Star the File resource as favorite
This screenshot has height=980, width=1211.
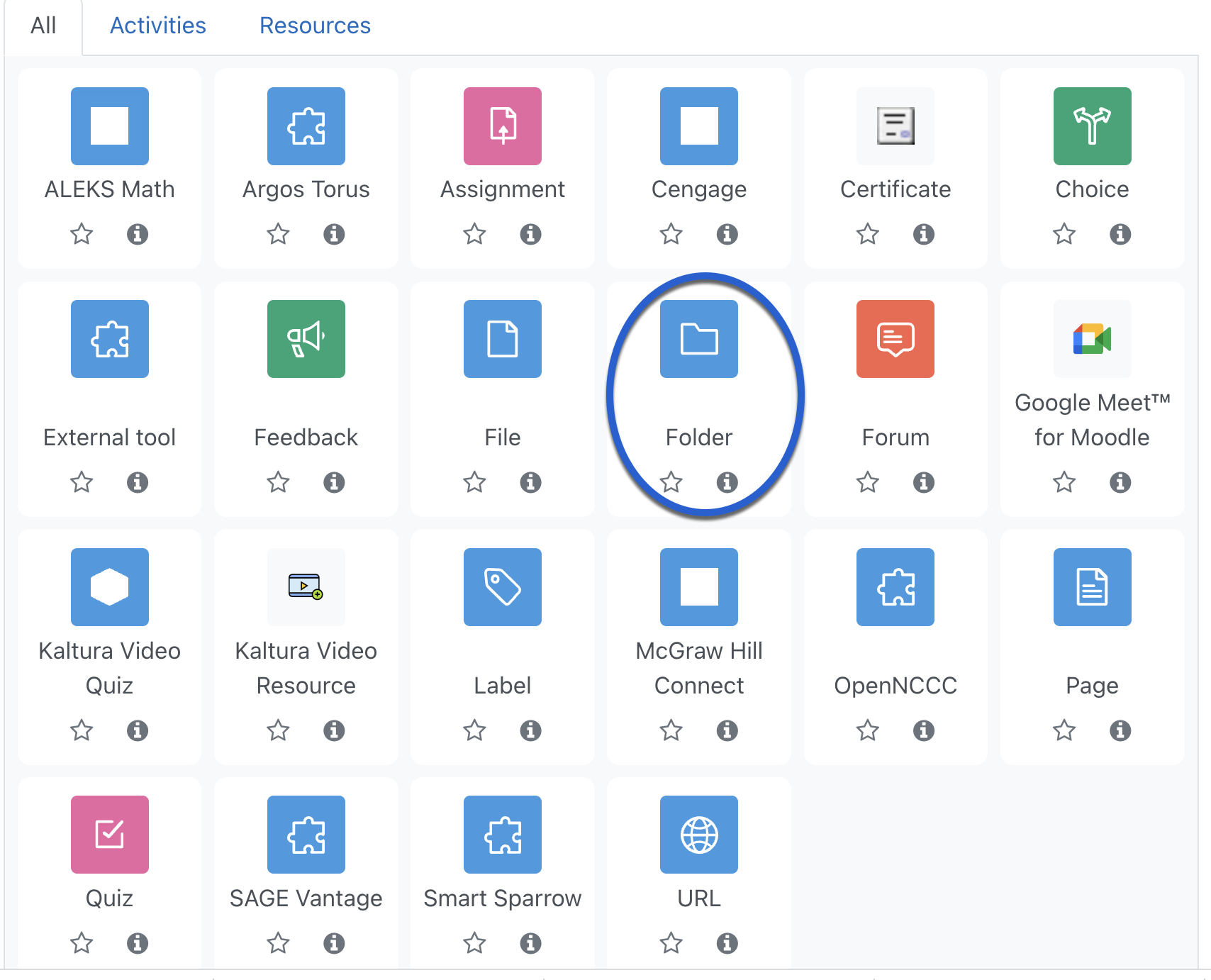coord(474,482)
